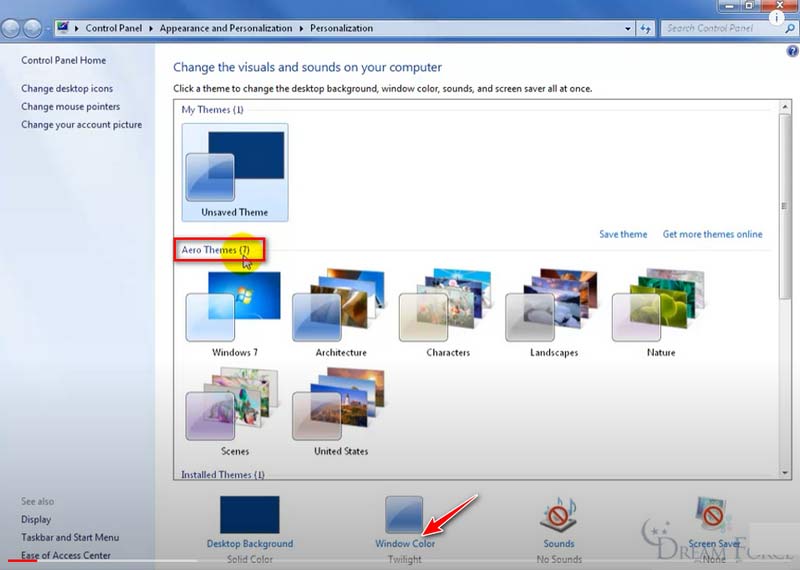Screen dimensions: 800x570
Task: Apply the Nature theme
Action: click(x=661, y=313)
